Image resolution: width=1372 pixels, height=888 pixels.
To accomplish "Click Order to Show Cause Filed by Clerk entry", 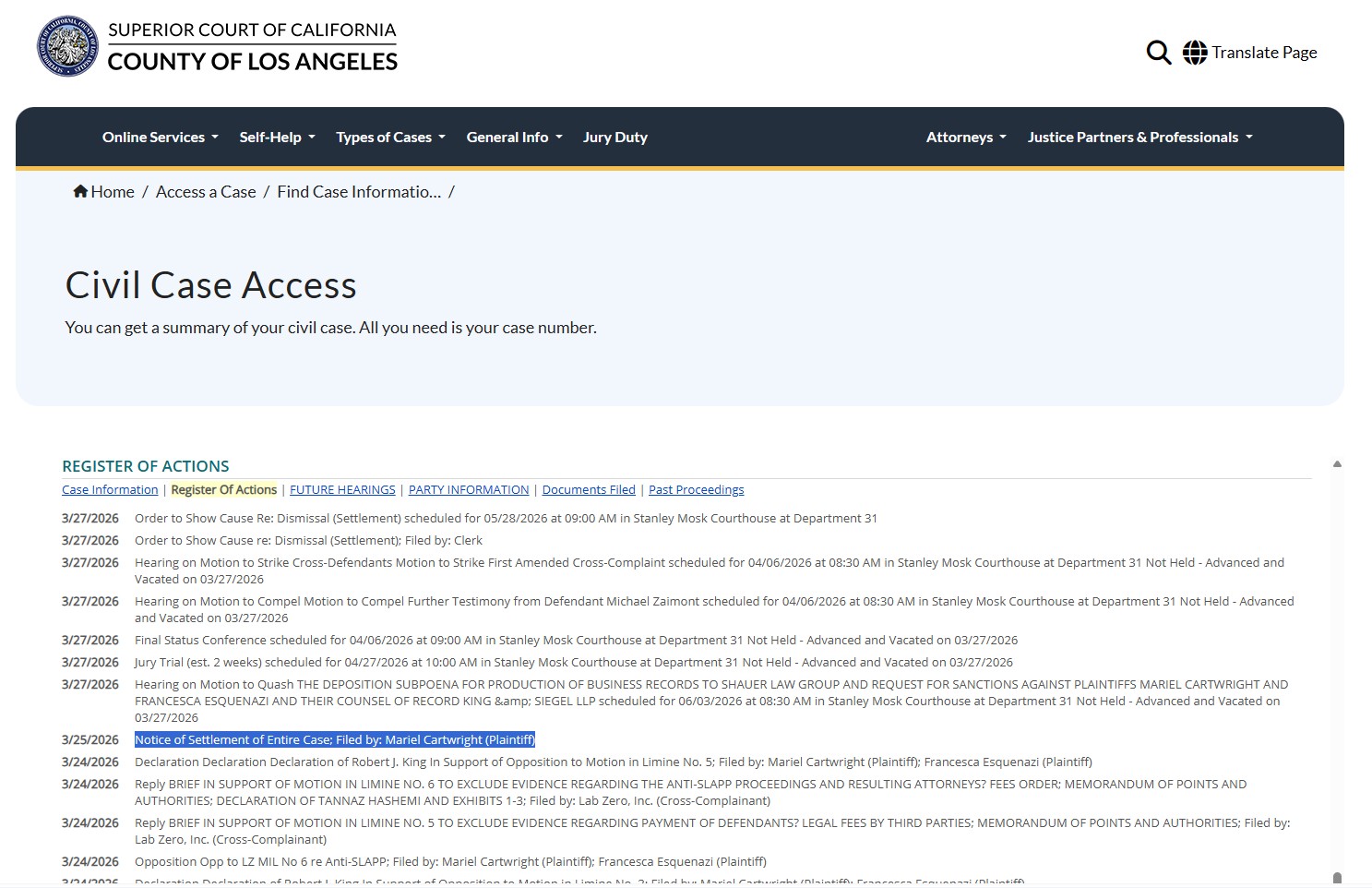I will 308,540.
